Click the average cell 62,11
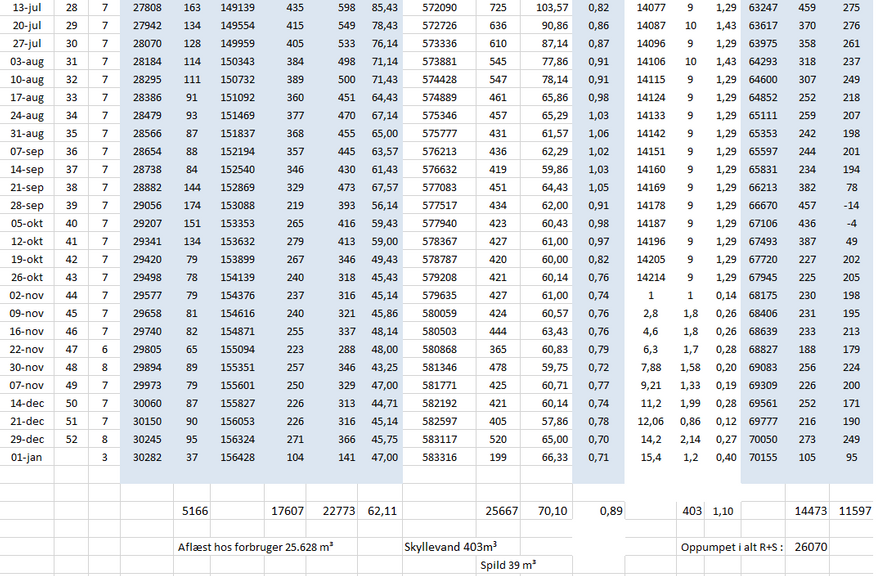 coord(382,511)
